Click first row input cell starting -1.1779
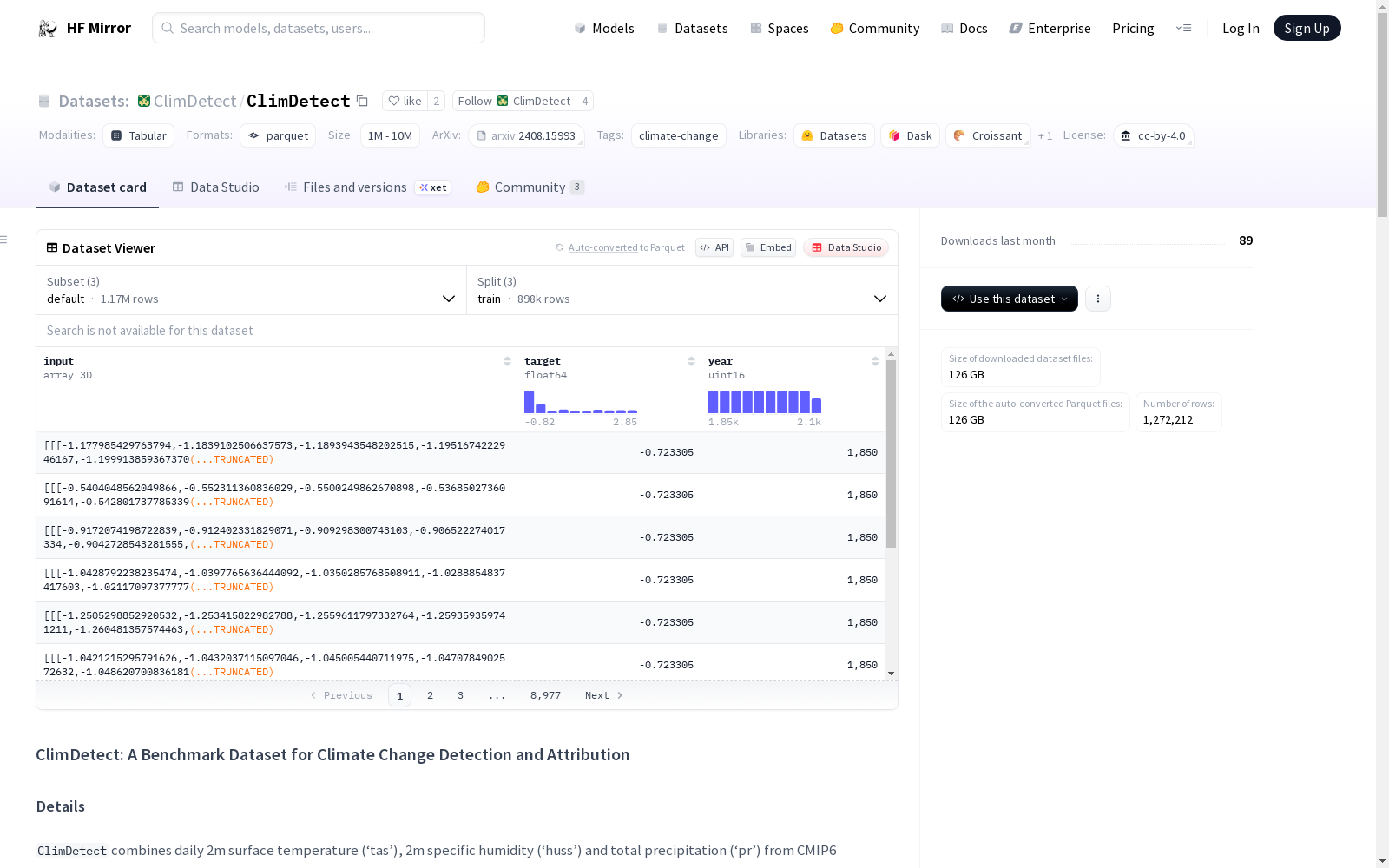1389x868 pixels. (x=276, y=452)
